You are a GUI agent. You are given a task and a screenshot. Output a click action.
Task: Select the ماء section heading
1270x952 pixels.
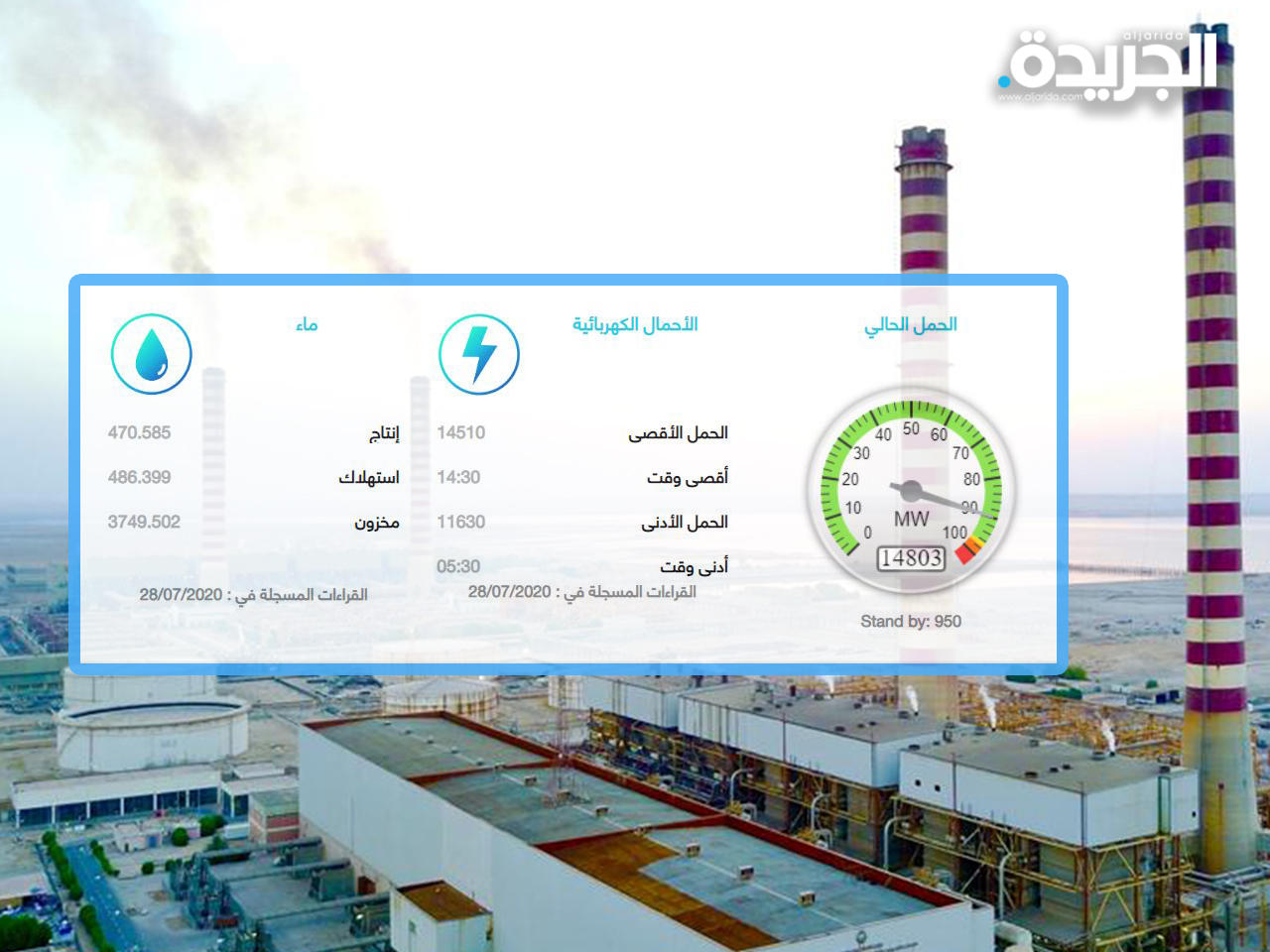pyautogui.click(x=307, y=325)
